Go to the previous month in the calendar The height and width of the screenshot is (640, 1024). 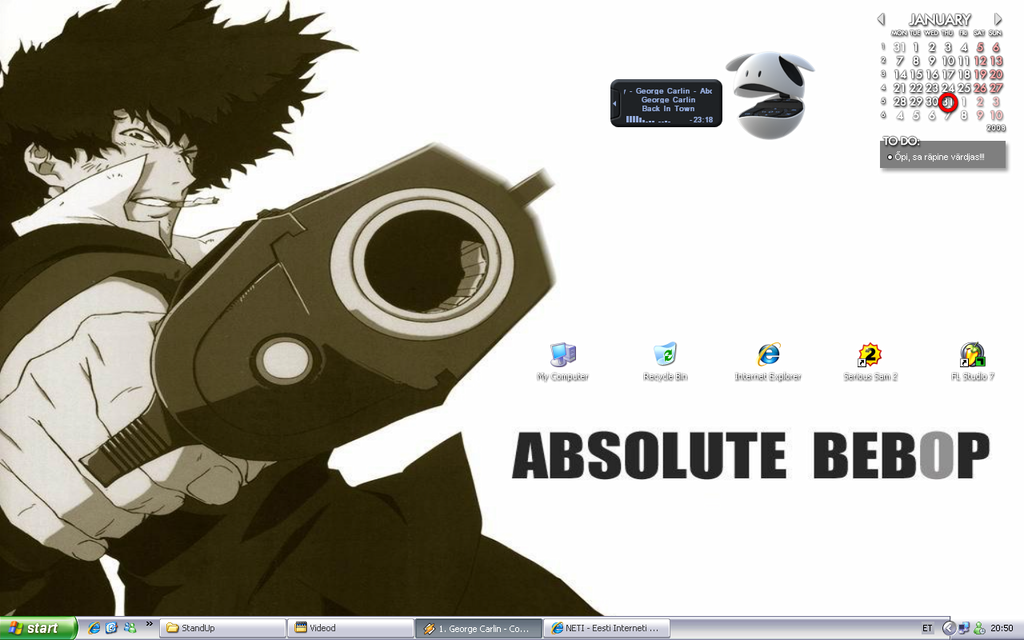[881, 20]
